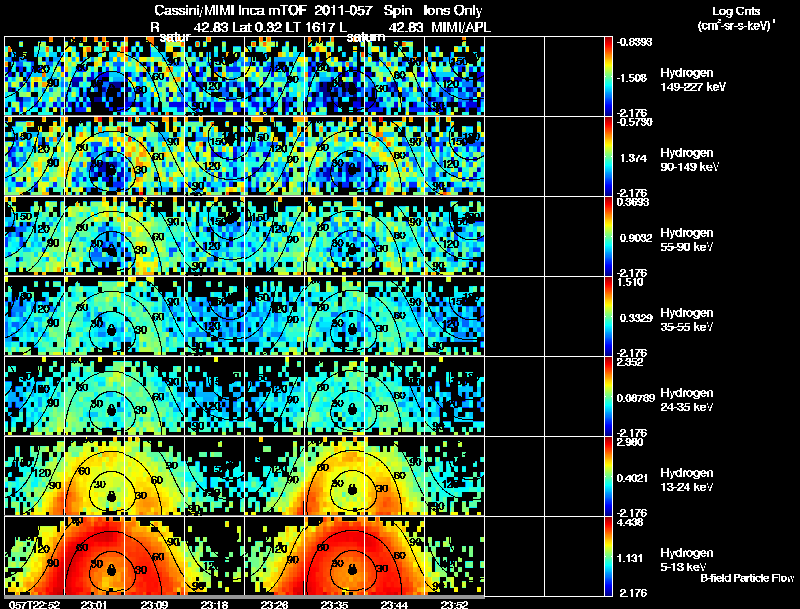800x609 pixels.
Task: Click the 2.980 color scale maximum value
Action: [x=630, y=442]
